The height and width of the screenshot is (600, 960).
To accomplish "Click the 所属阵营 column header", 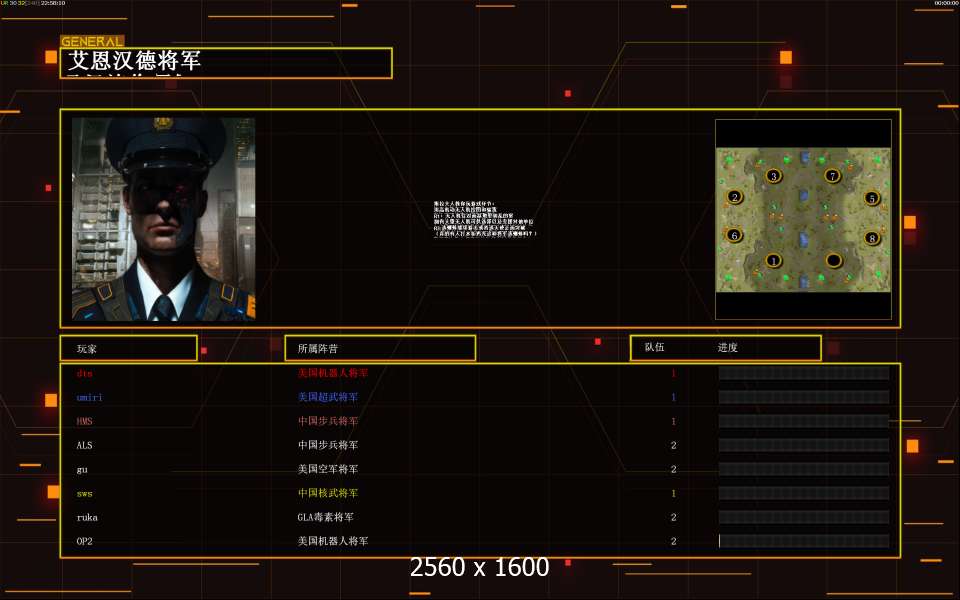I will click(317, 348).
